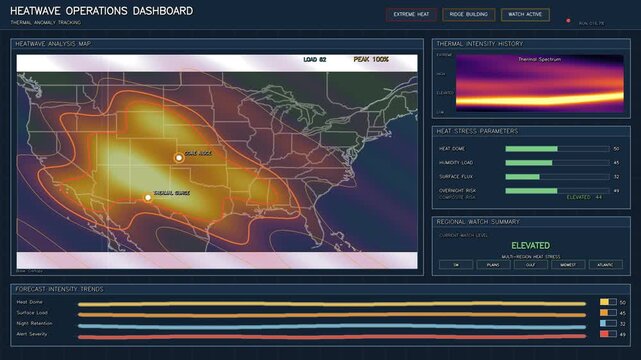Click the WATCH ACTIVE status button
The height and width of the screenshot is (360, 641).
coord(525,14)
